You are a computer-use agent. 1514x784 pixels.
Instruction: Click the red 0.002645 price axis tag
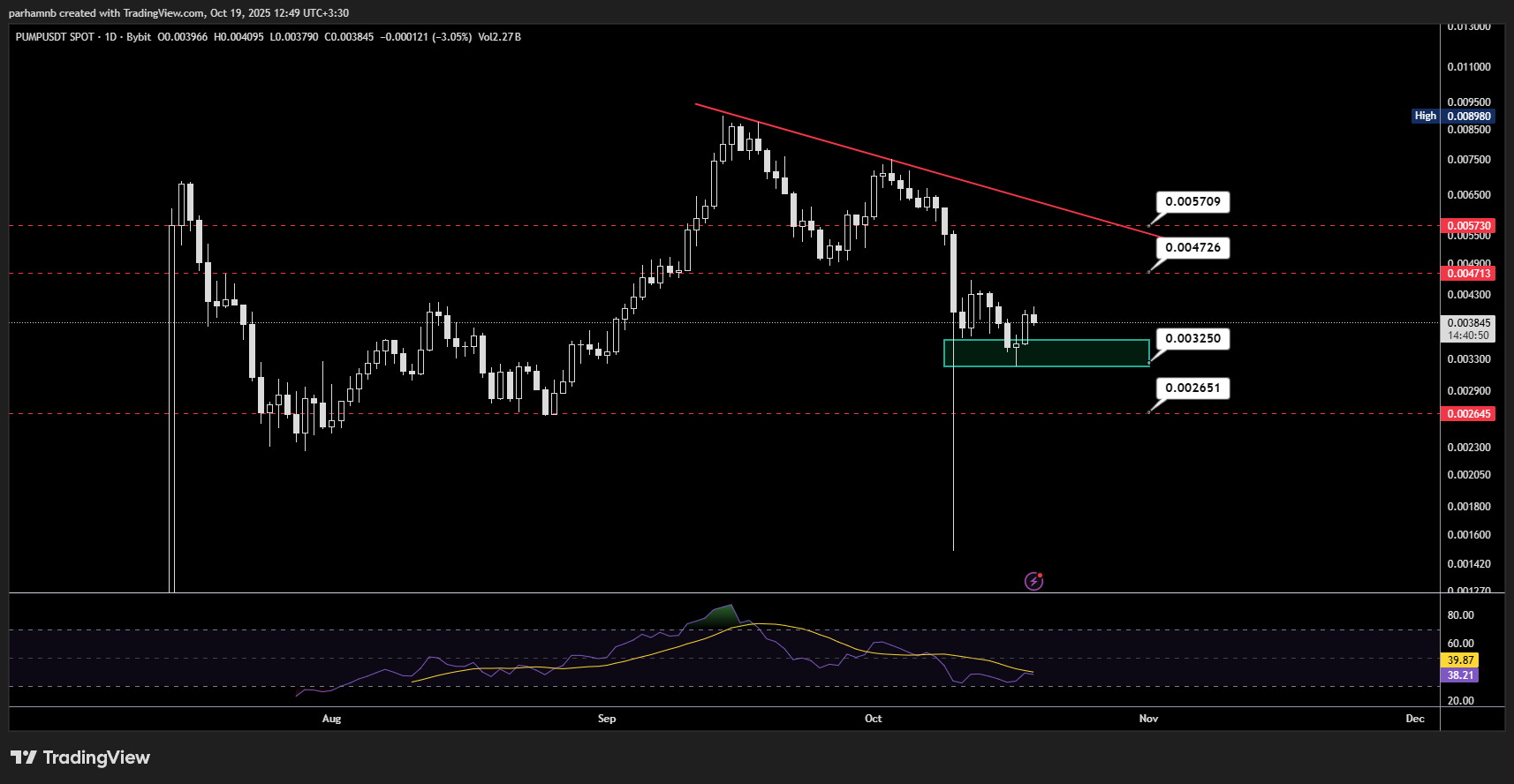tap(1468, 414)
